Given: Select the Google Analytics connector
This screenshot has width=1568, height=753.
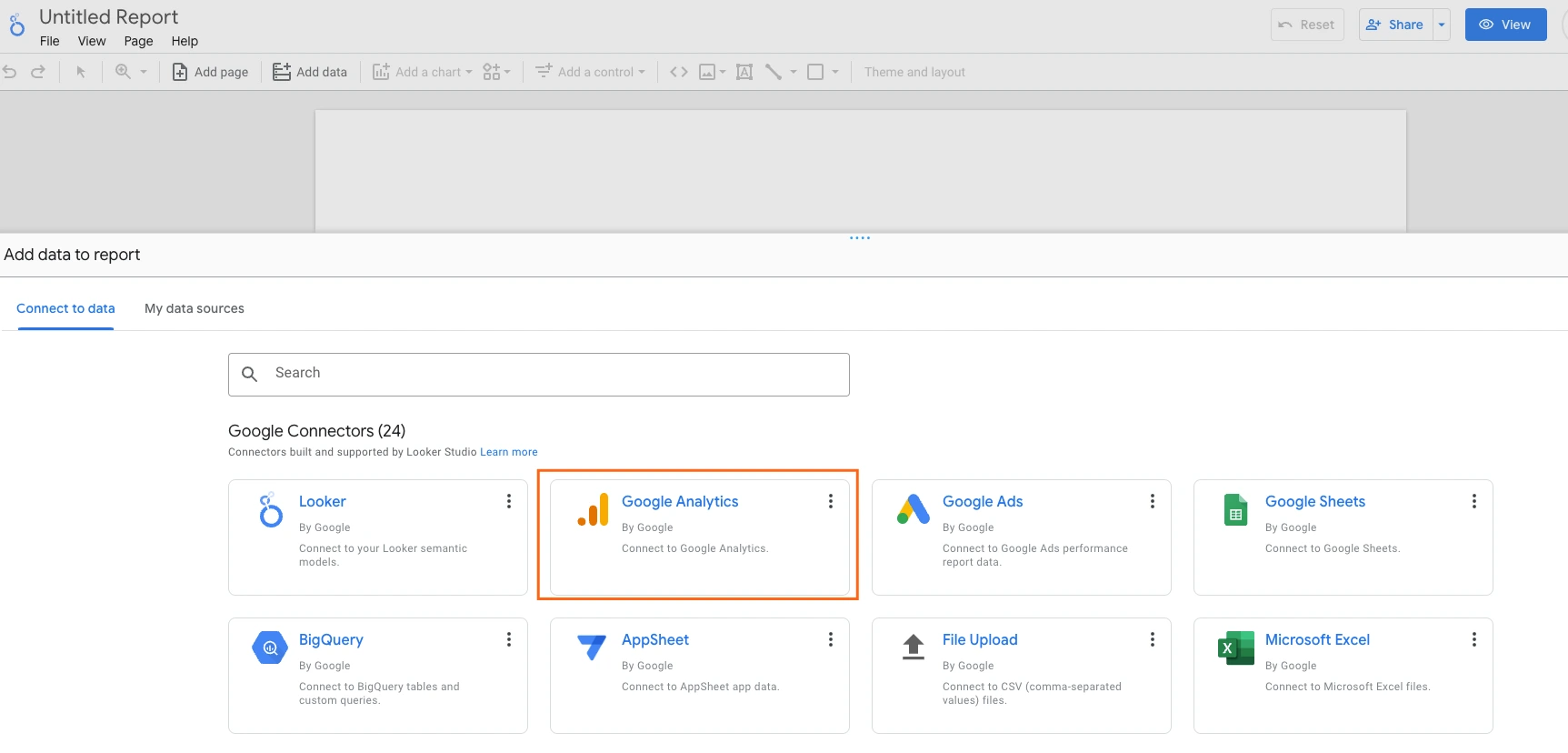Looking at the screenshot, I should pos(700,537).
